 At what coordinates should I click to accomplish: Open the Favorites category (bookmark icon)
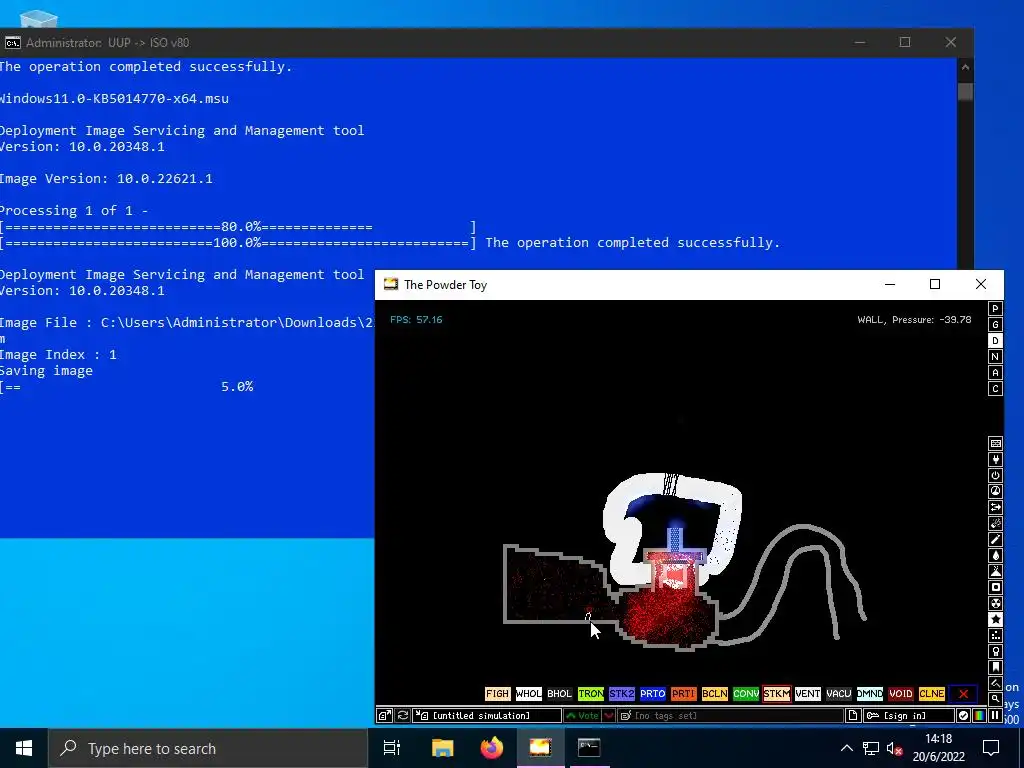tap(995, 667)
